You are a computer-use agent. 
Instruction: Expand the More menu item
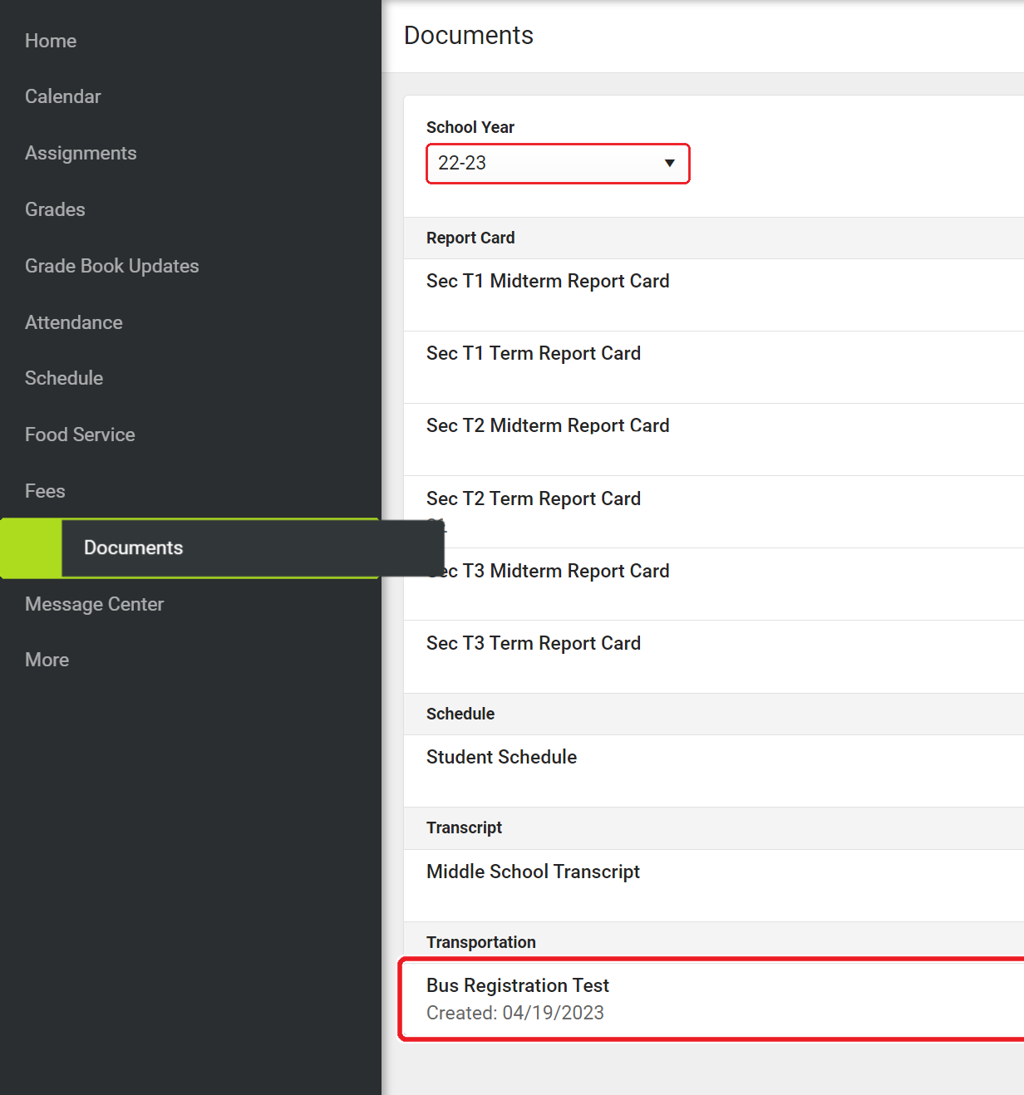pos(47,660)
